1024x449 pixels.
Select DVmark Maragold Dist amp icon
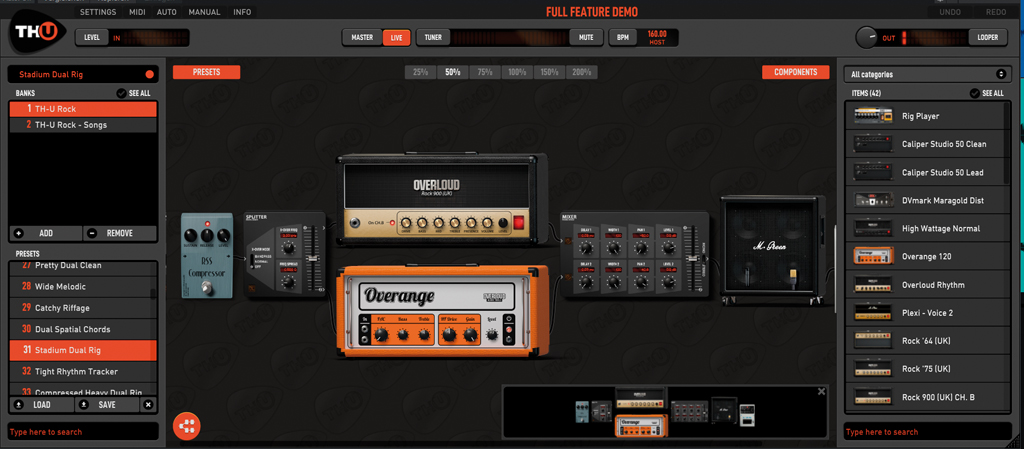point(873,200)
